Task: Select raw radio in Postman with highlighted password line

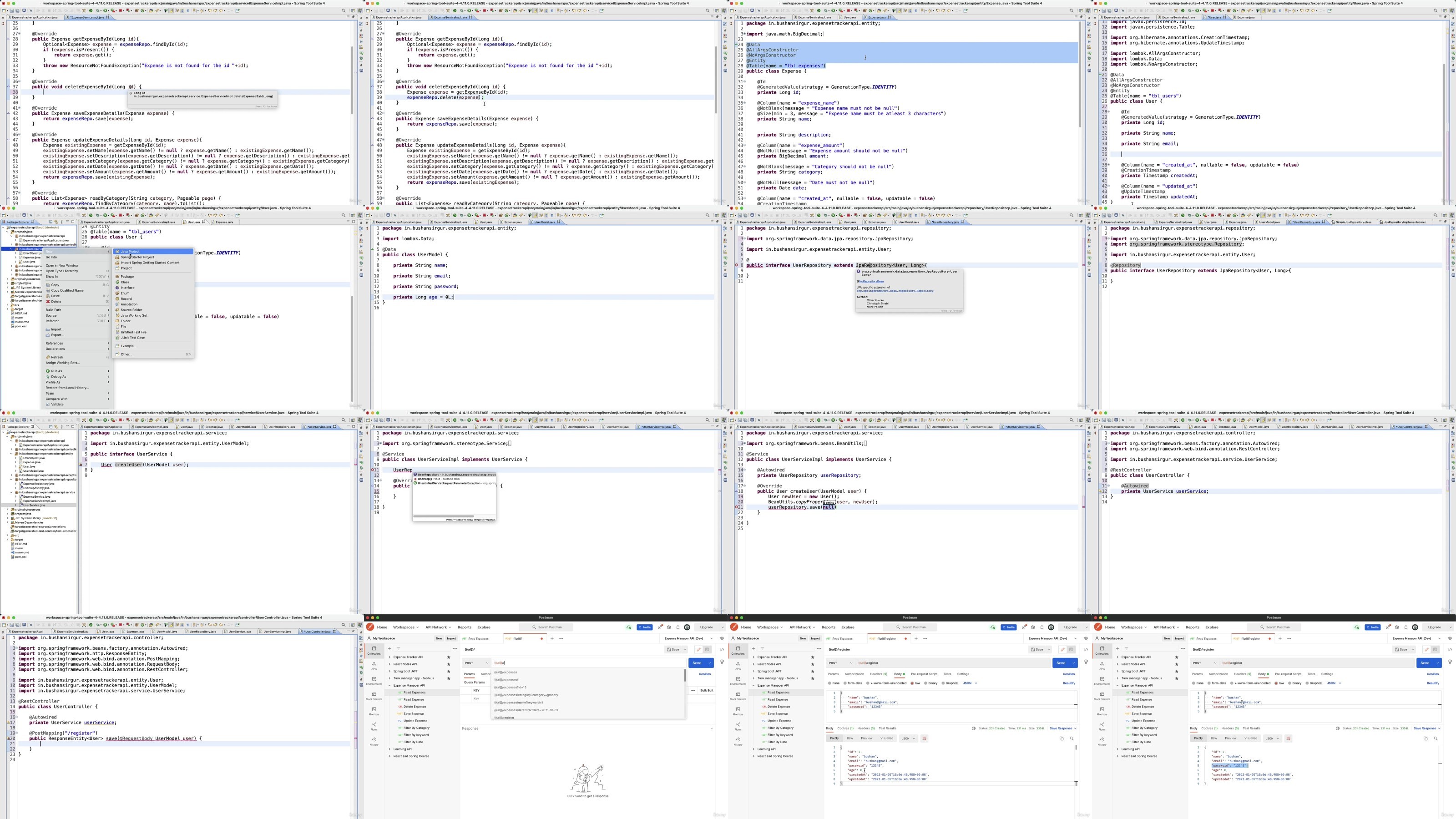Action: click(1276, 683)
